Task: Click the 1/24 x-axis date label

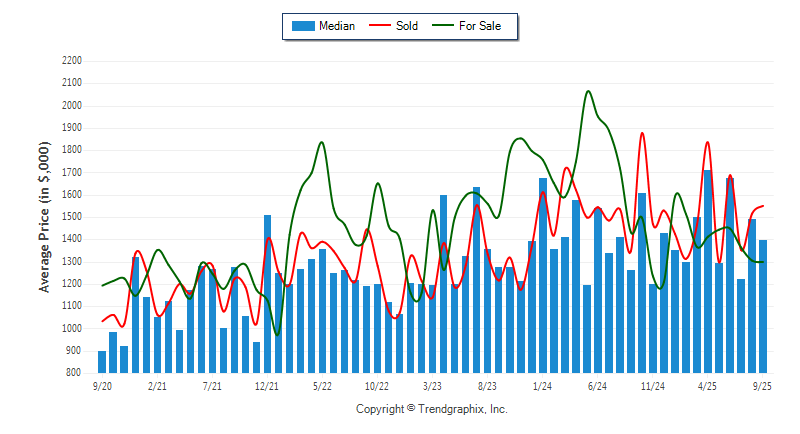Action: tap(543, 385)
